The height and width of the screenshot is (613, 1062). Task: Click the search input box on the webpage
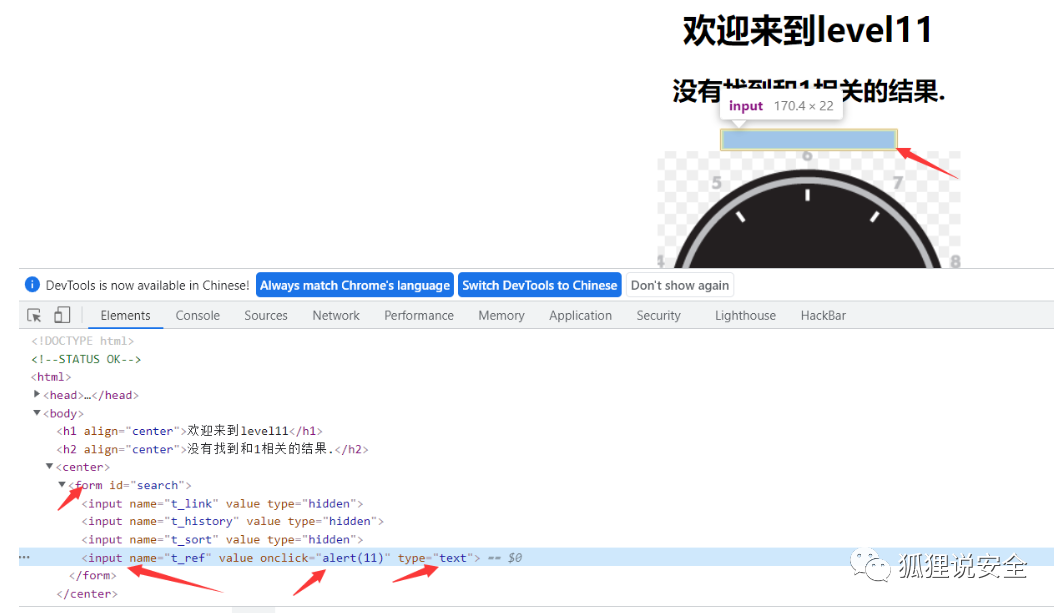click(806, 139)
